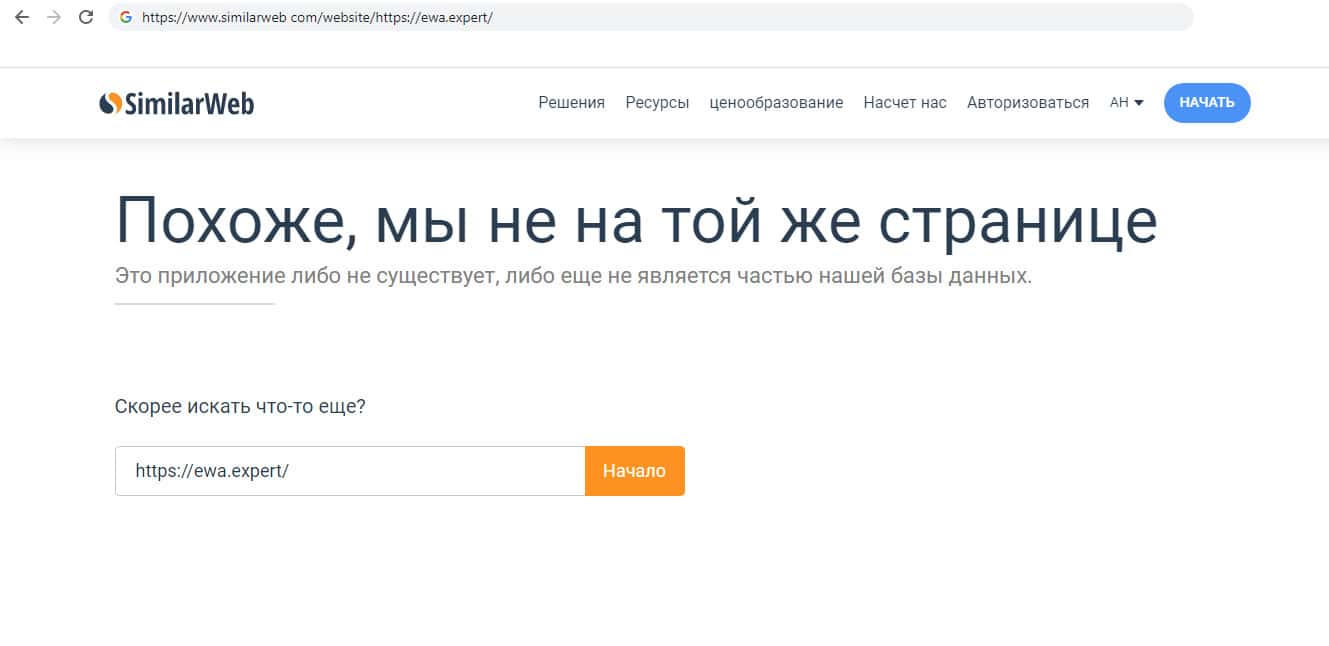Click the subtitle about приложение не существует
1329x646 pixels.
573,275
